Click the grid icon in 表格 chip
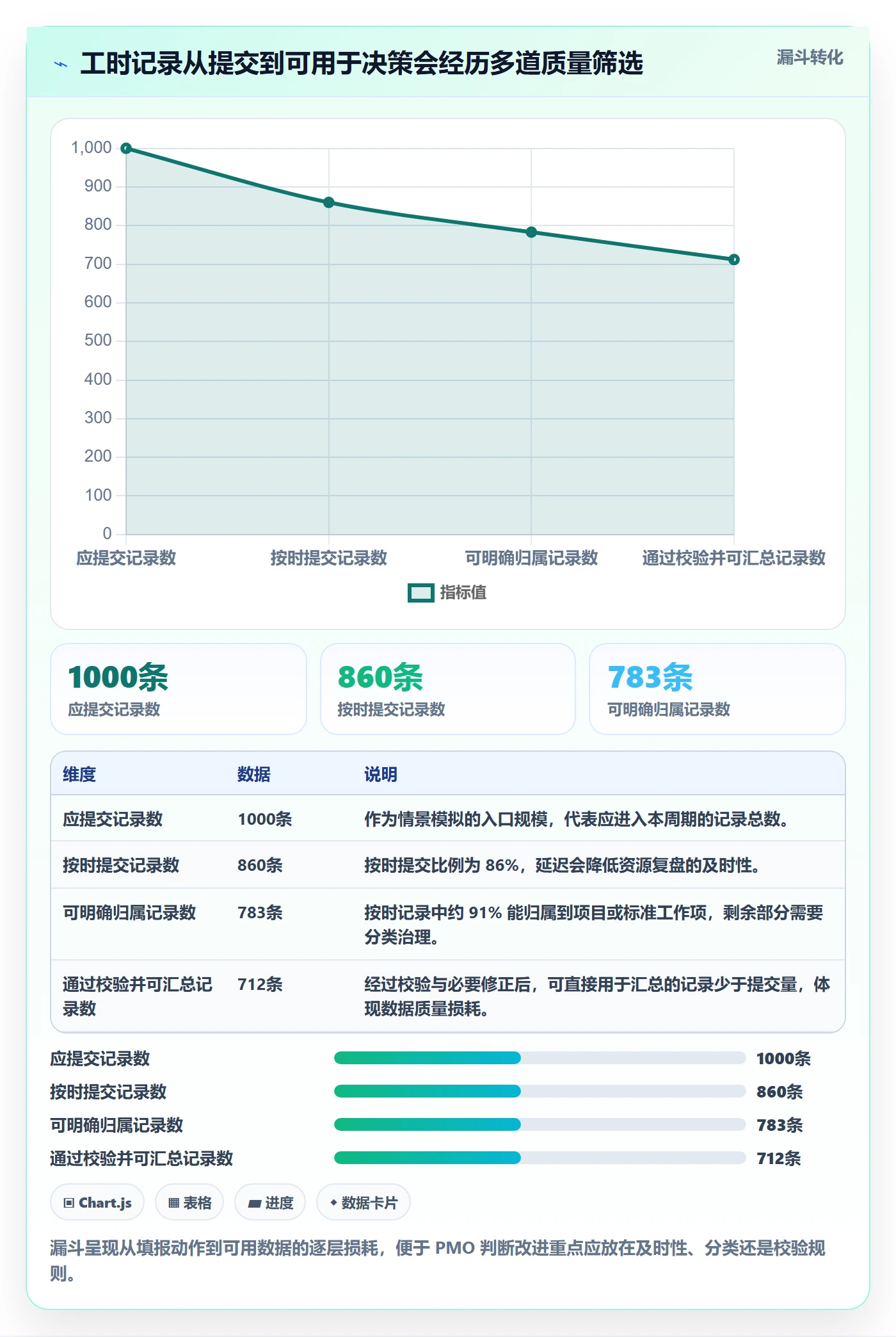This screenshot has width=896, height=1337. [173, 1203]
